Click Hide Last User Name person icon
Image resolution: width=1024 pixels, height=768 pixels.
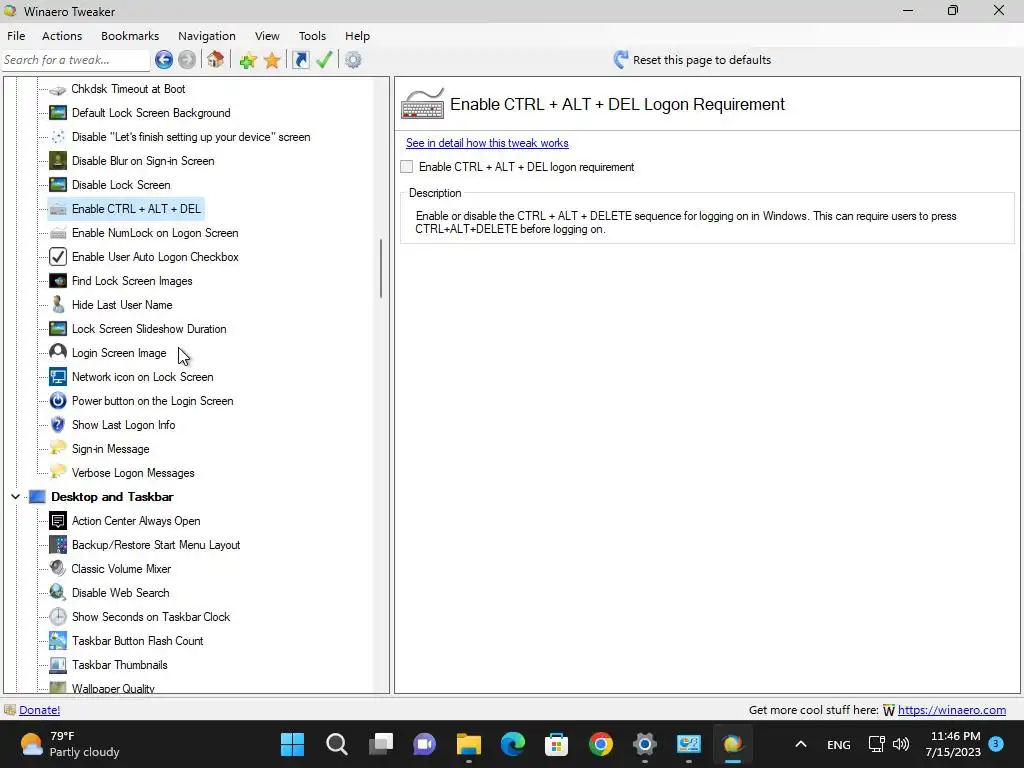[x=57, y=305]
